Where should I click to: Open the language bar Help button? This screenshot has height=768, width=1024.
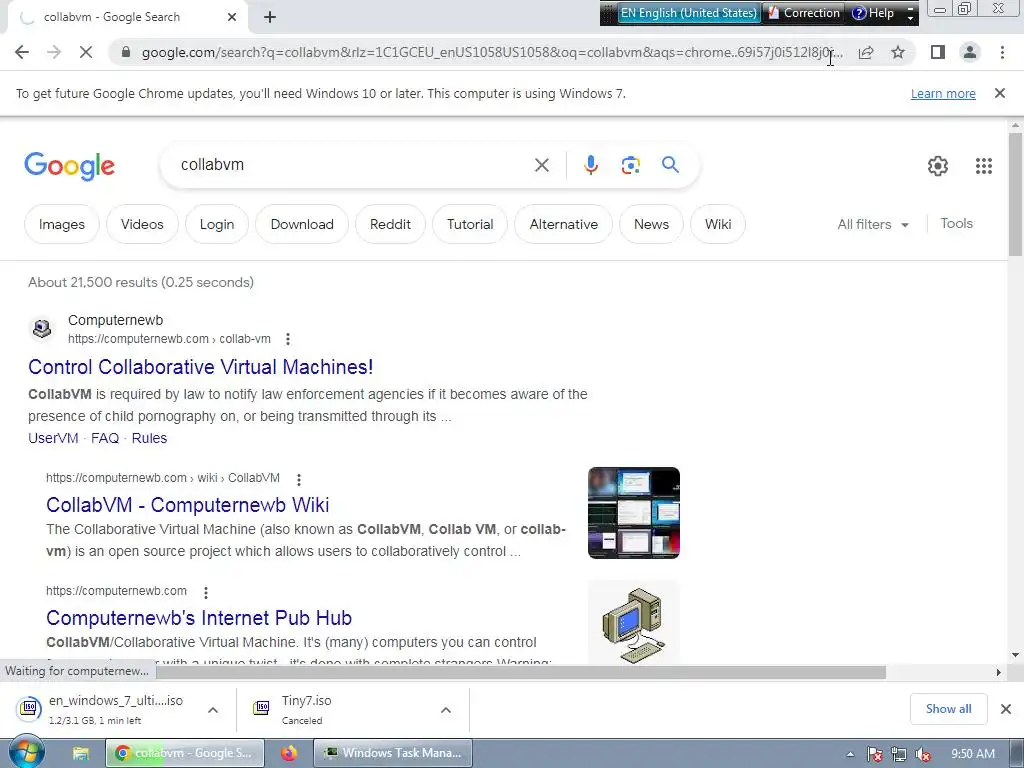coord(874,13)
